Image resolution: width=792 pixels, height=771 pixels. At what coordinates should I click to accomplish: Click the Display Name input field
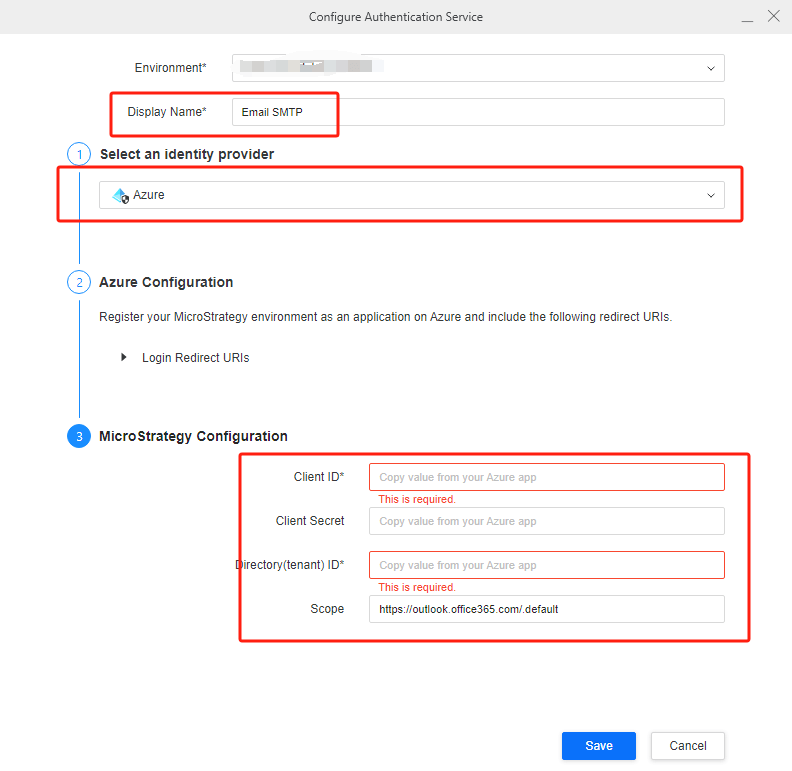[478, 112]
